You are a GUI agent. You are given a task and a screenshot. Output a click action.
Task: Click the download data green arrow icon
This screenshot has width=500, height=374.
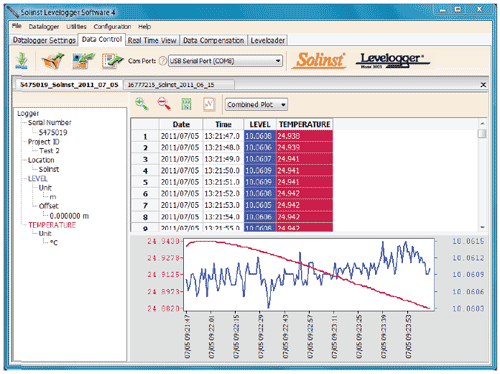pos(22,61)
